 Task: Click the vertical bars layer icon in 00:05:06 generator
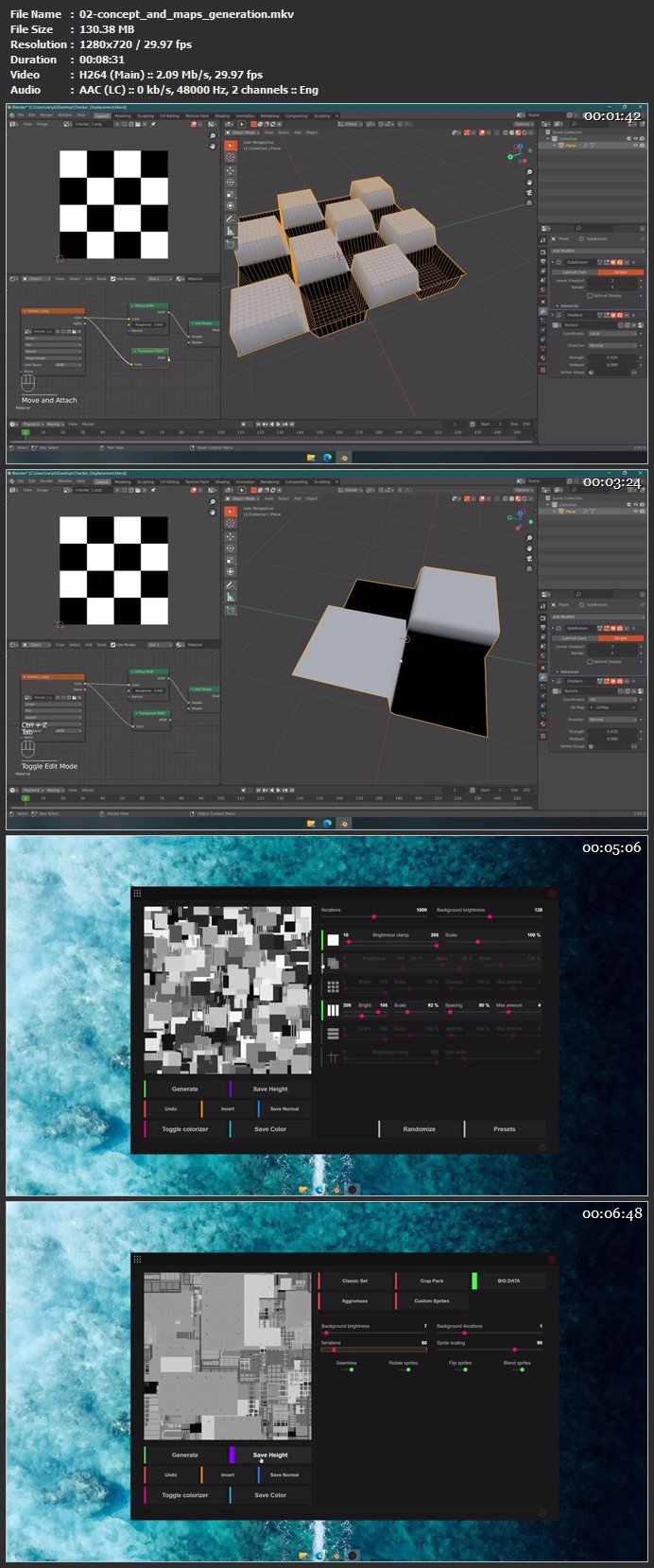point(333,1010)
